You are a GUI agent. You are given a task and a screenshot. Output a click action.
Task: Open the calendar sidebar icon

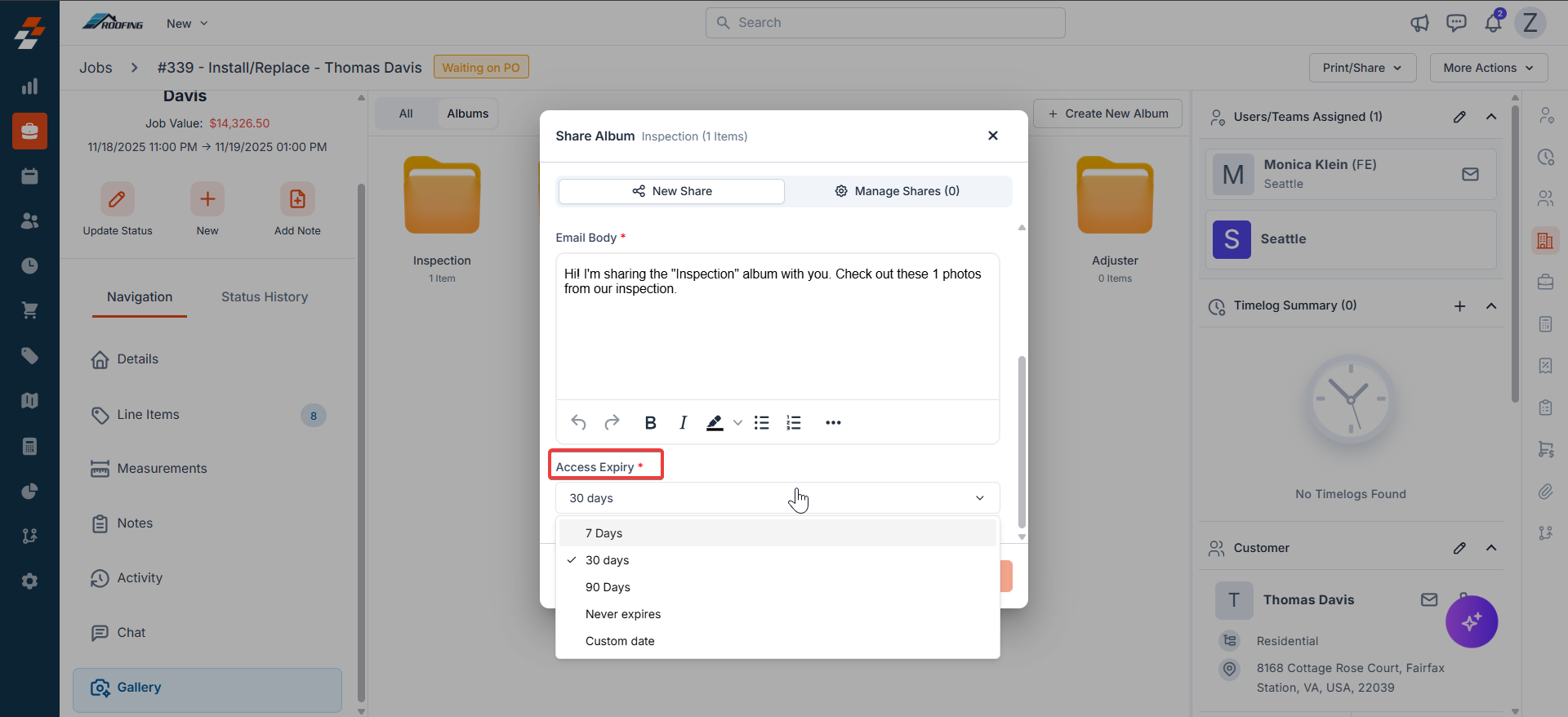29,176
